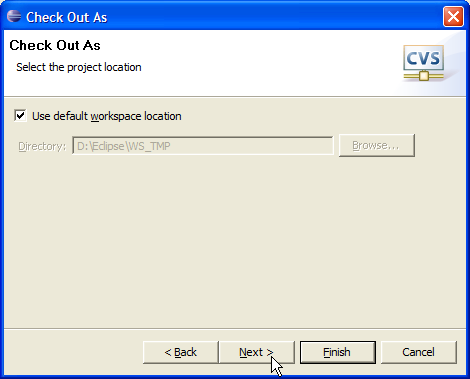This screenshot has width=470, height=379.
Task: Click the 'Directory:' field label
Action: pos(42,146)
